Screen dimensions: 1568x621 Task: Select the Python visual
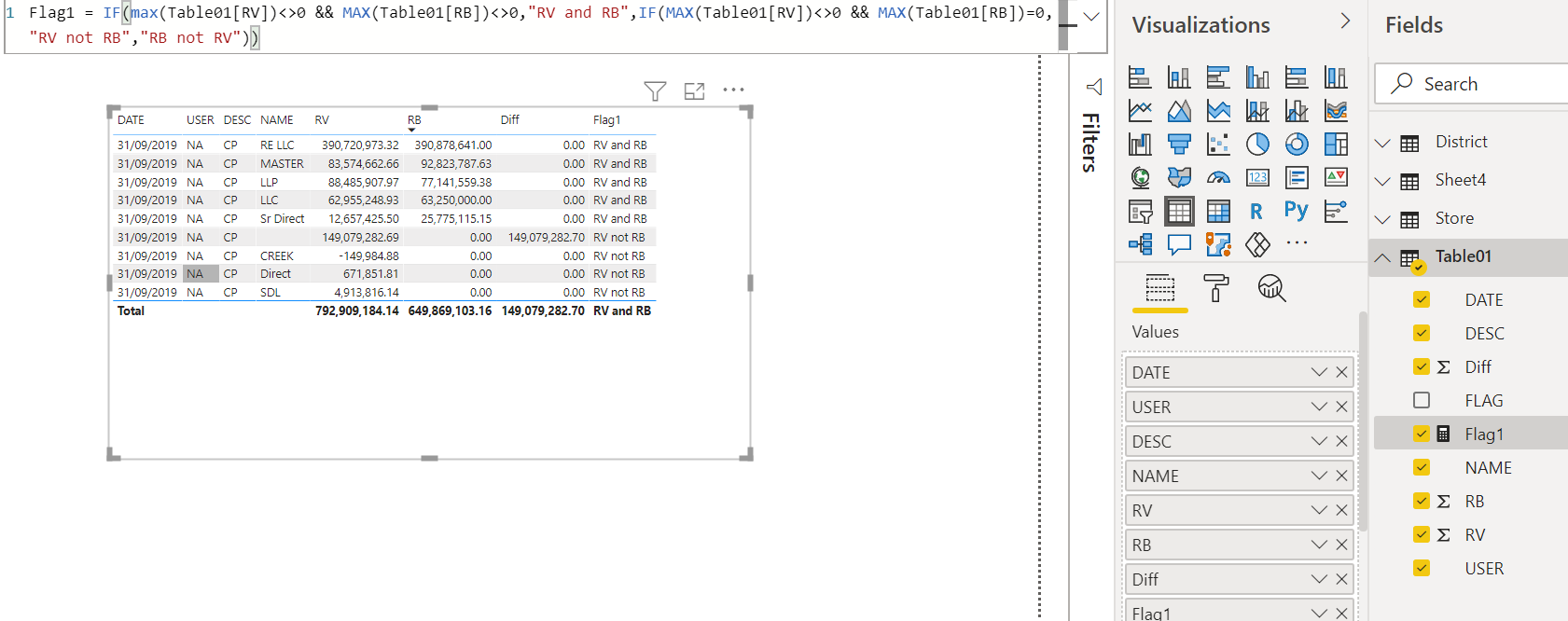tap(1297, 212)
